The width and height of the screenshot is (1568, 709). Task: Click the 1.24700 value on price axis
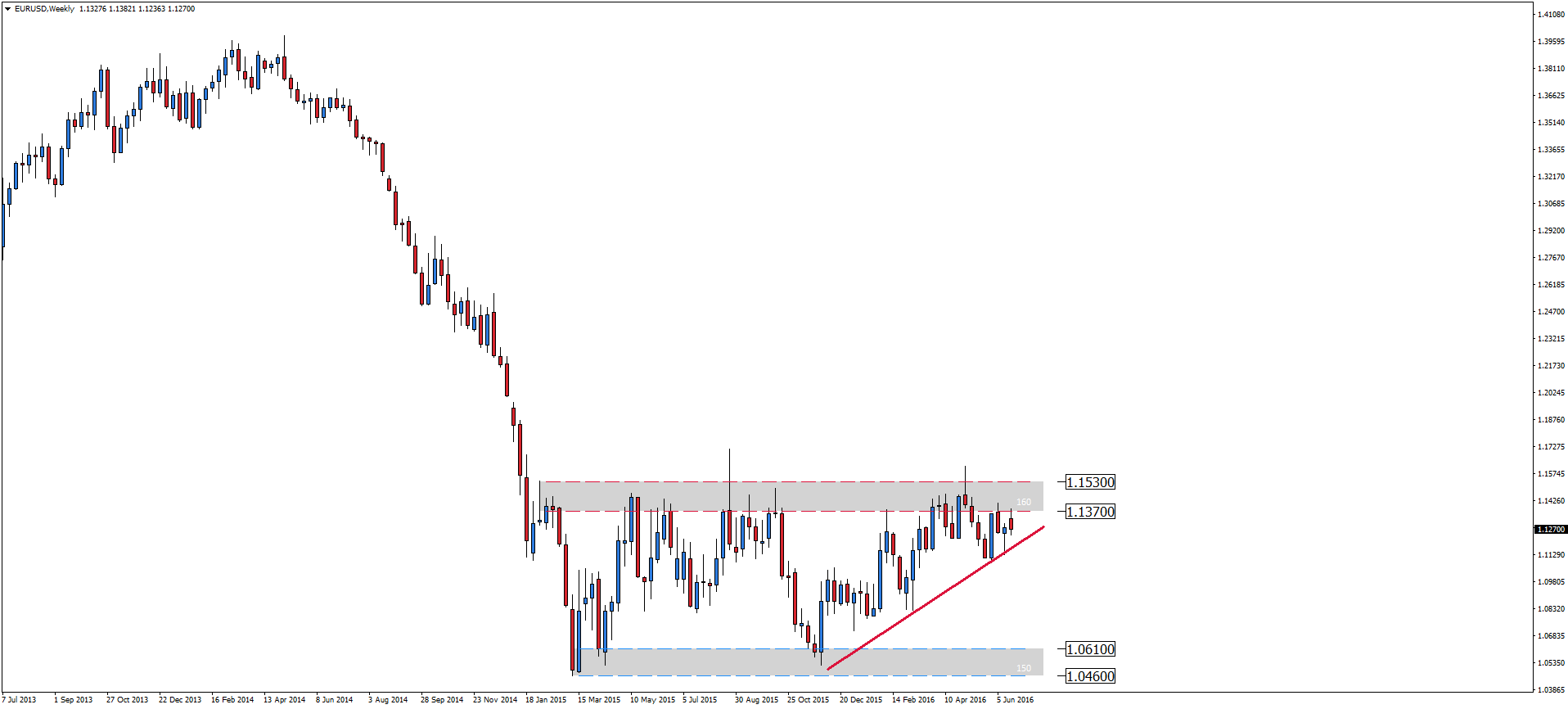(1551, 312)
